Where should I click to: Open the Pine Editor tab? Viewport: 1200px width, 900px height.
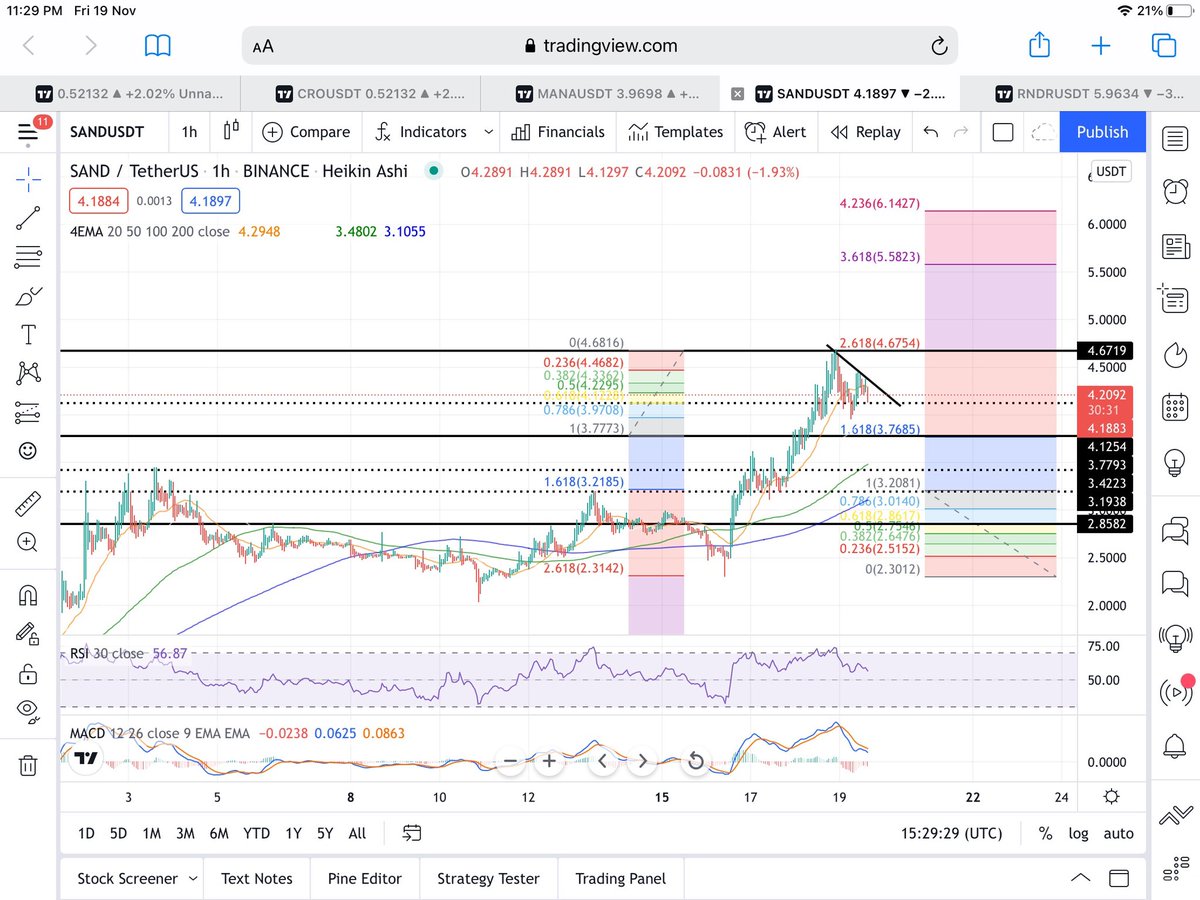click(365, 878)
